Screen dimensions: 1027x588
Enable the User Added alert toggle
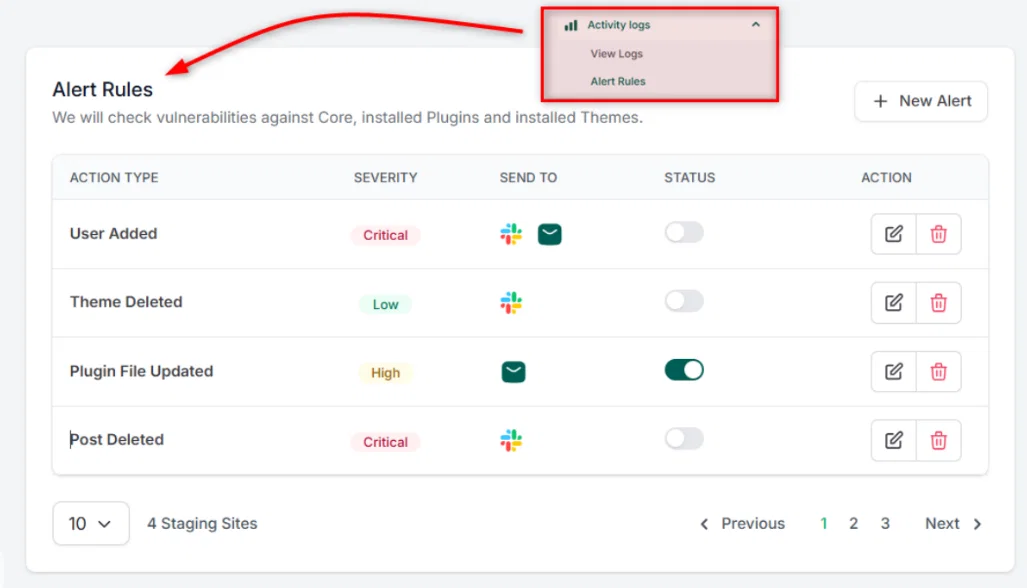click(684, 232)
